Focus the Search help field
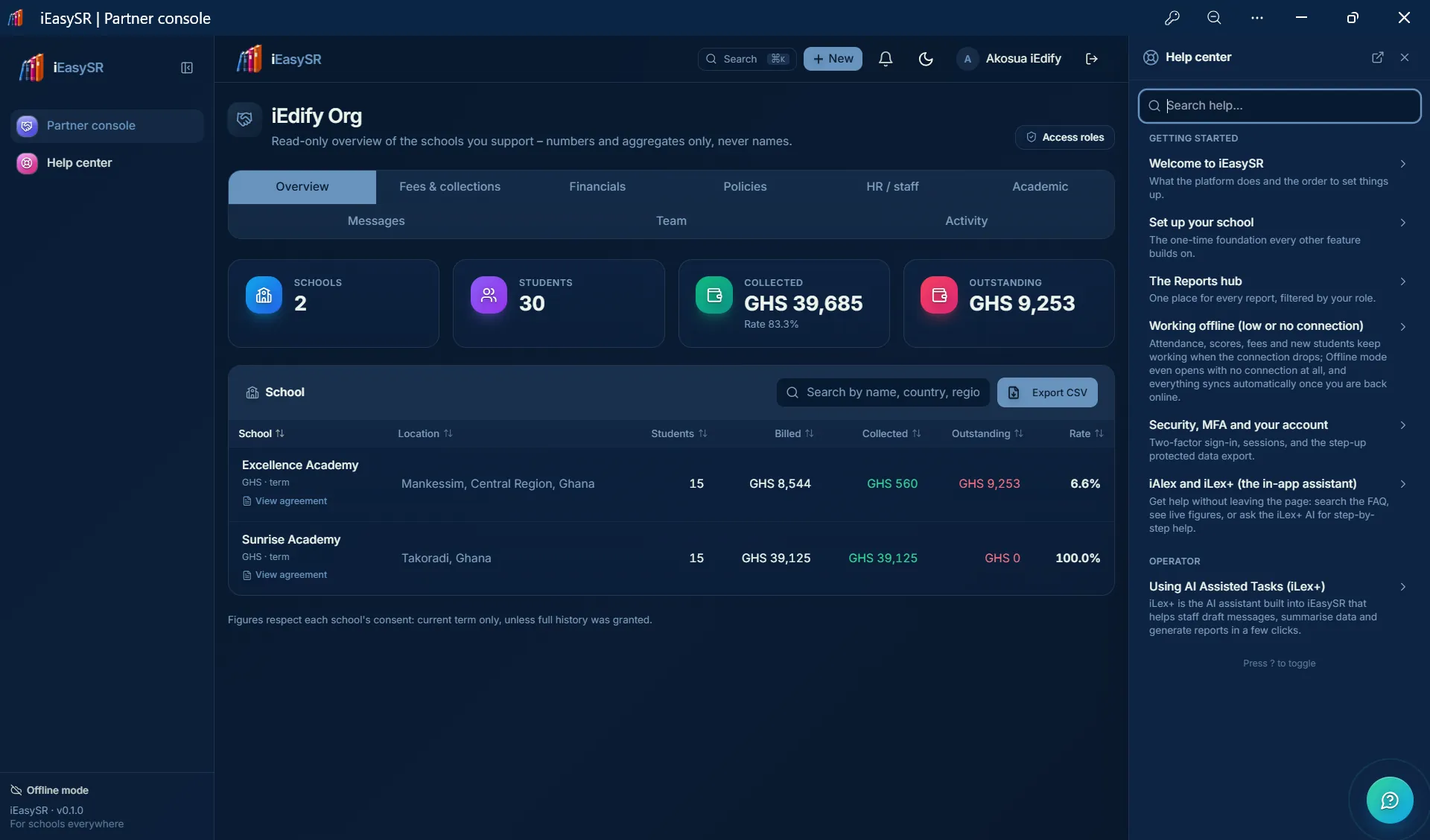 [x=1279, y=106]
